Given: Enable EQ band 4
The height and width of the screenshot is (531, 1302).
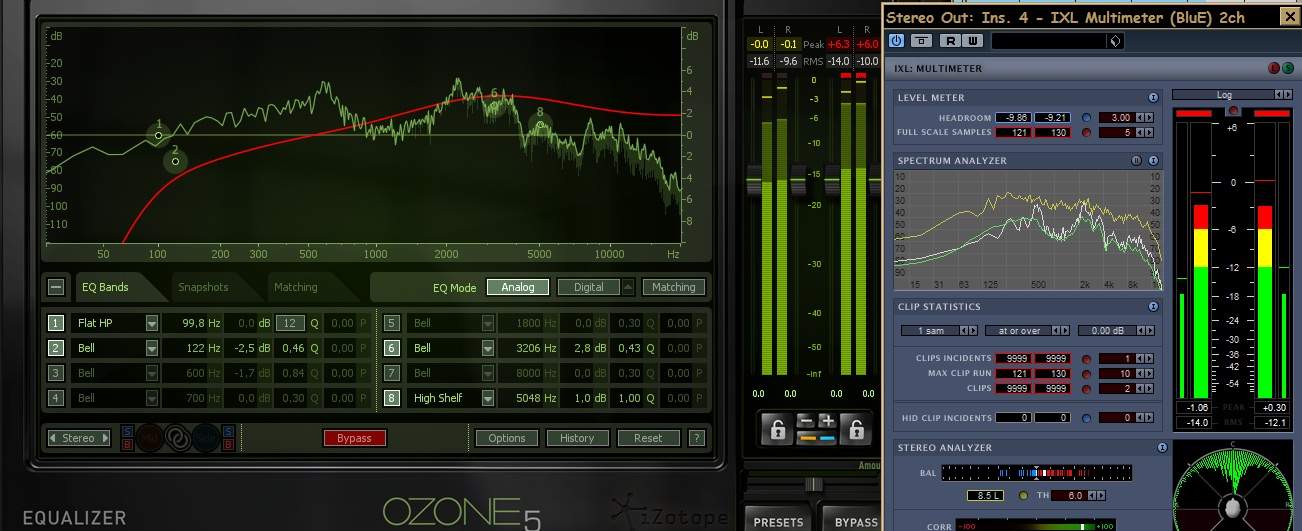Looking at the screenshot, I should tap(56, 398).
